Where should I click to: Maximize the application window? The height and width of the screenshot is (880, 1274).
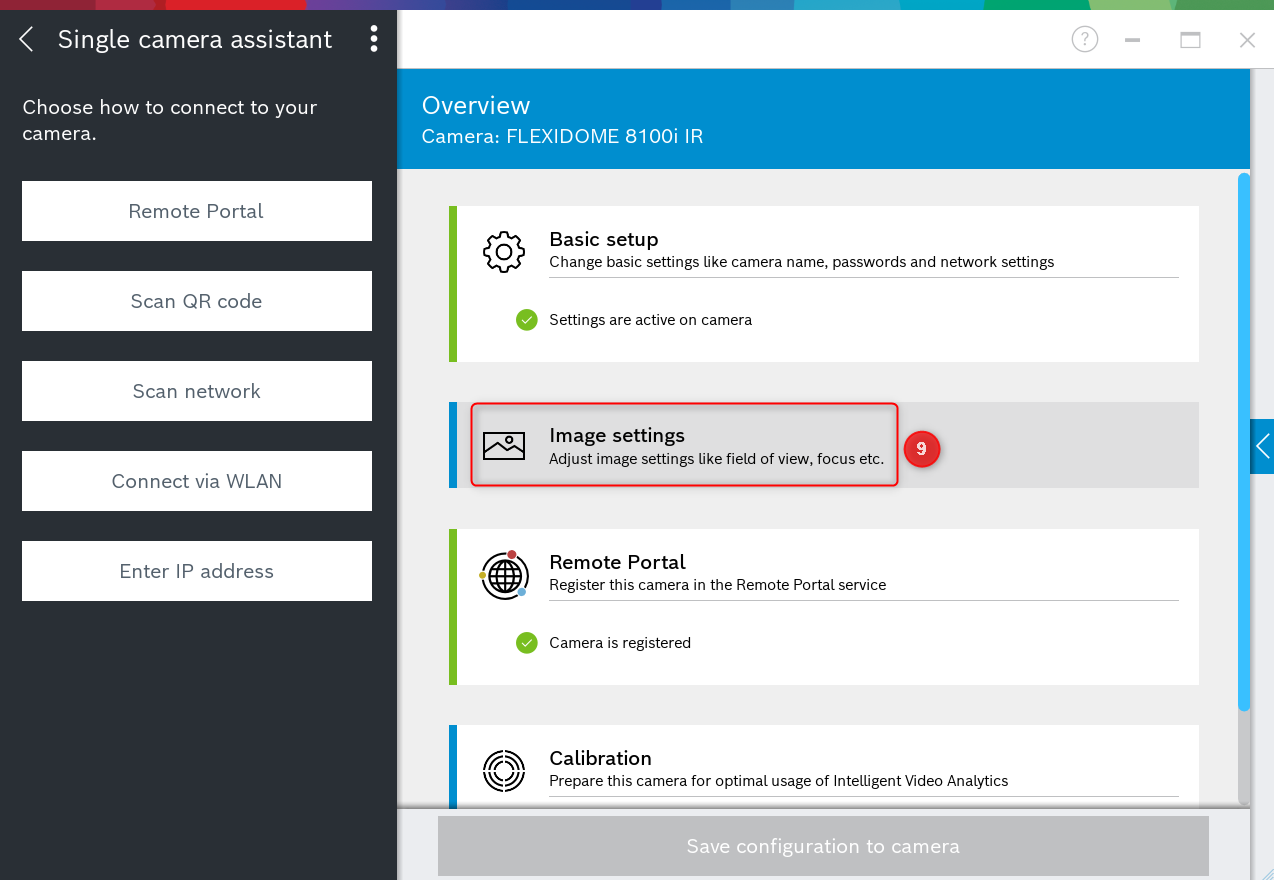pyautogui.click(x=1190, y=40)
